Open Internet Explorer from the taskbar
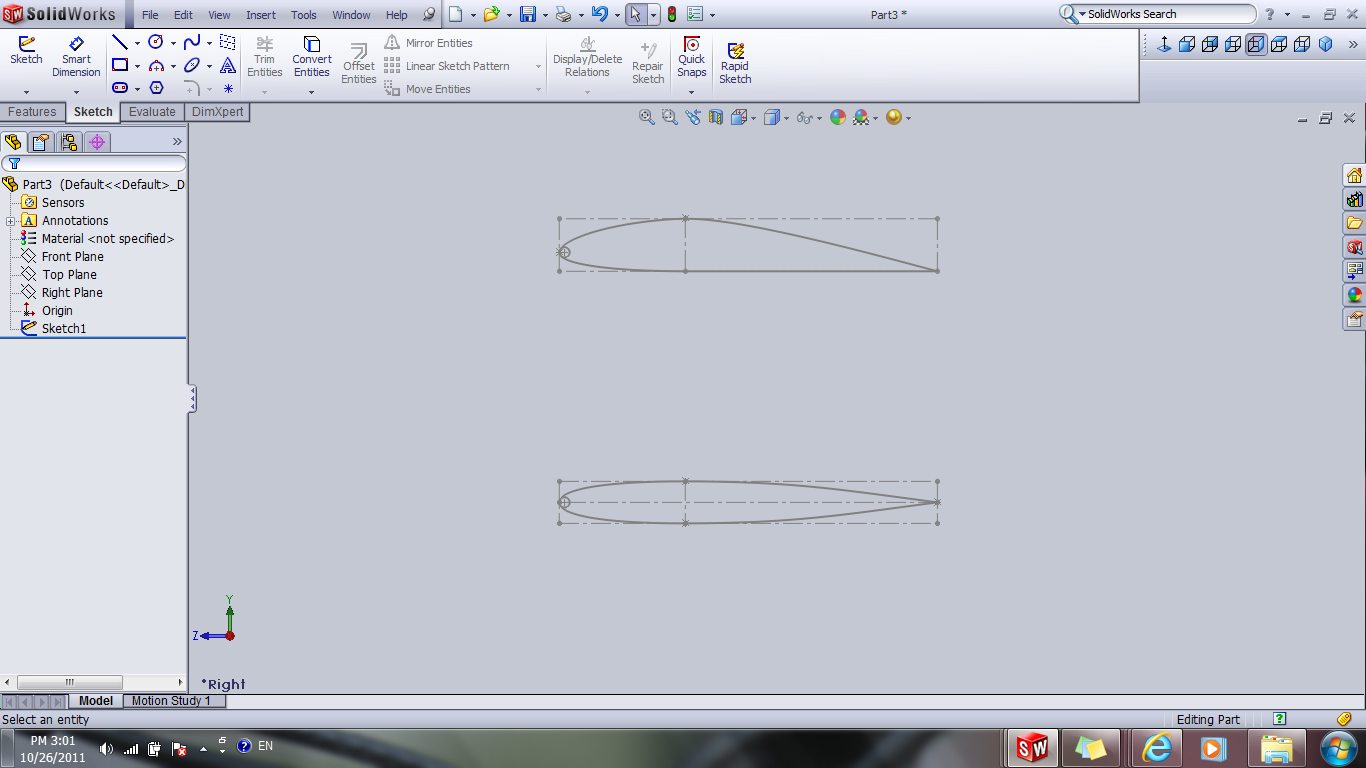Viewport: 1366px width, 768px height. tap(1156, 747)
